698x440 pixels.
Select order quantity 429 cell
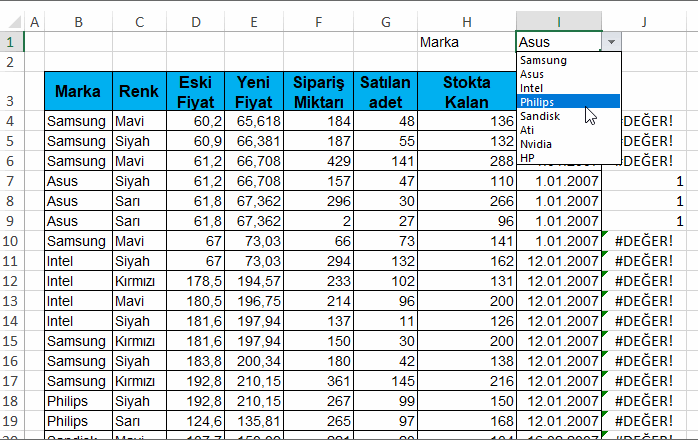pos(318,161)
